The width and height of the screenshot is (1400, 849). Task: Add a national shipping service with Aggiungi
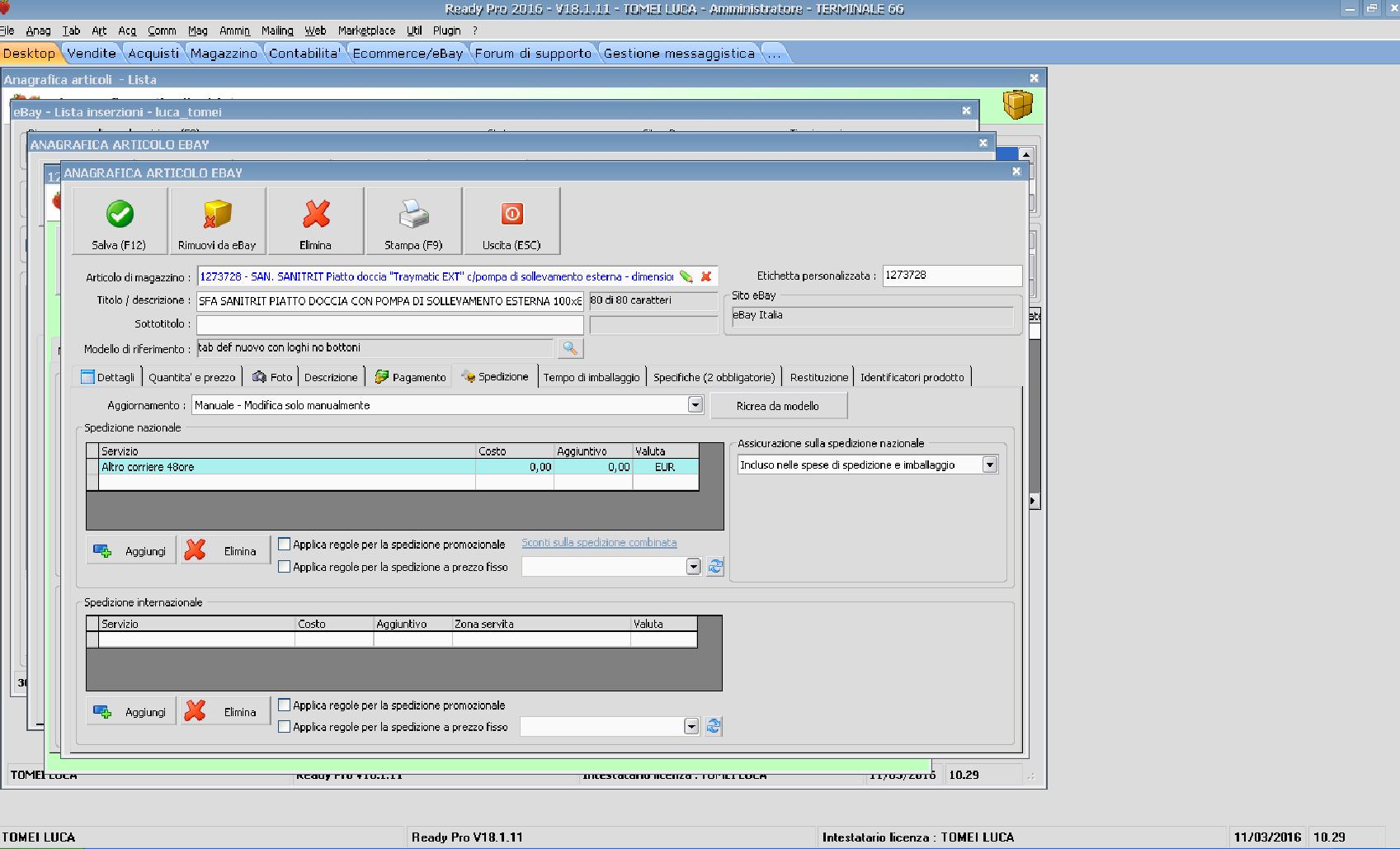pos(131,551)
